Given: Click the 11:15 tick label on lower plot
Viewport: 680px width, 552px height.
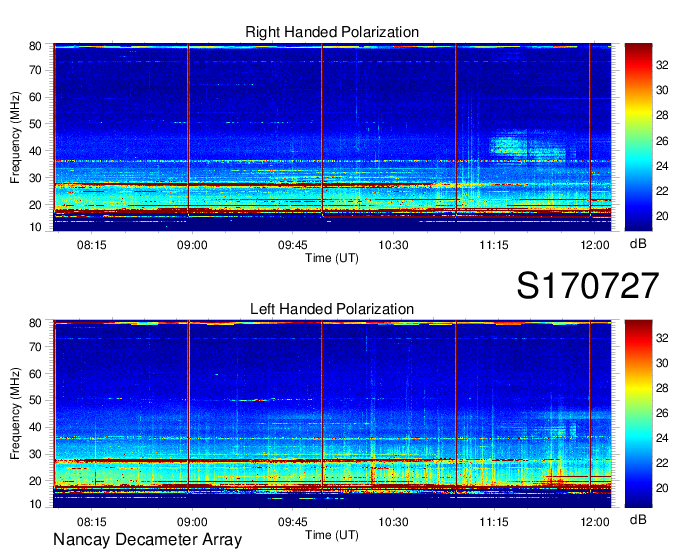Looking at the screenshot, I should pyautogui.click(x=494, y=522).
